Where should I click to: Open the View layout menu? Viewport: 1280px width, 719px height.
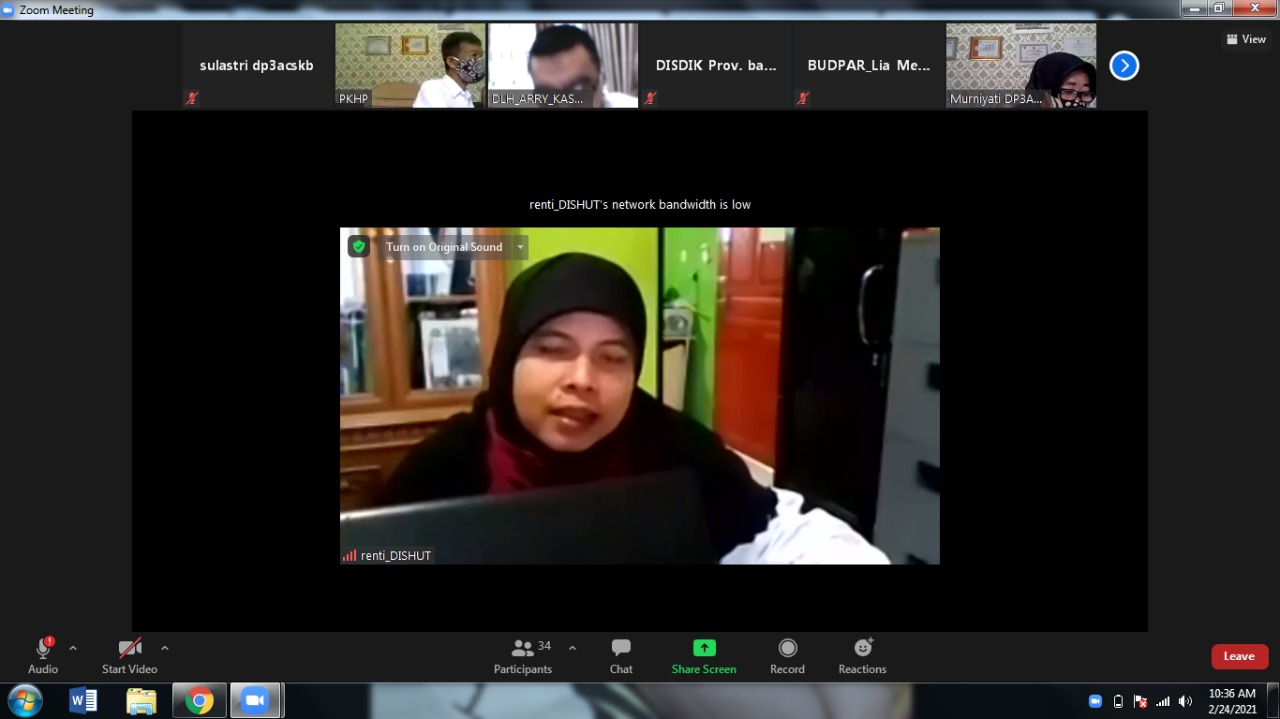coord(1246,39)
